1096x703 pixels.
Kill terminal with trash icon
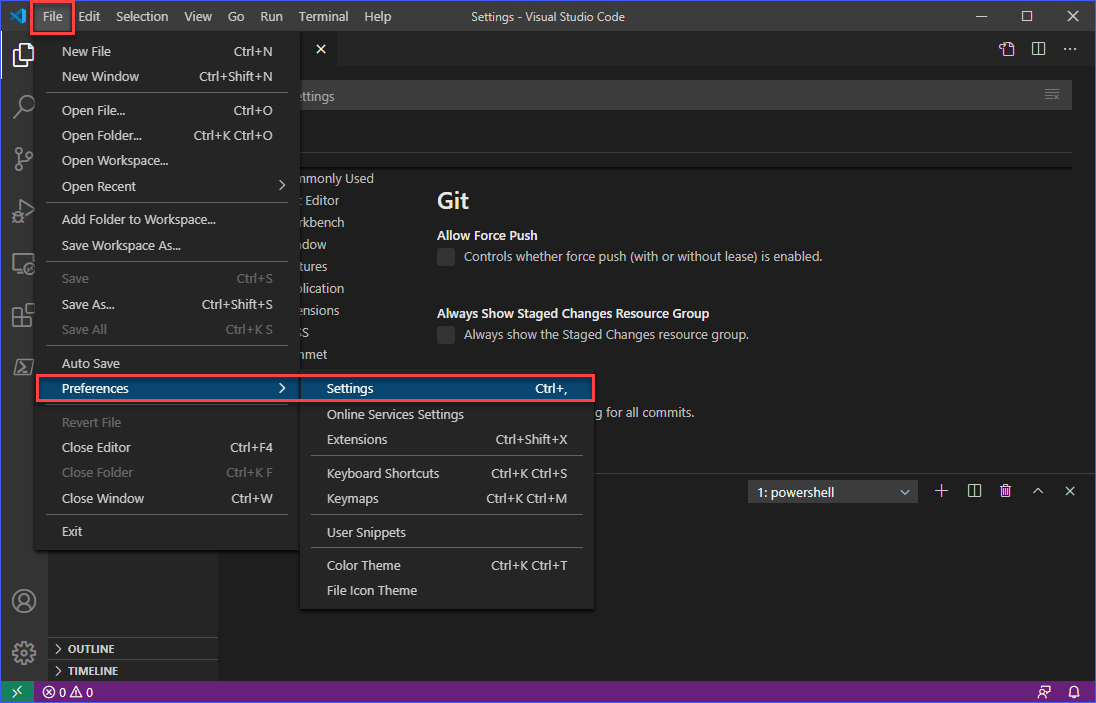click(1005, 491)
